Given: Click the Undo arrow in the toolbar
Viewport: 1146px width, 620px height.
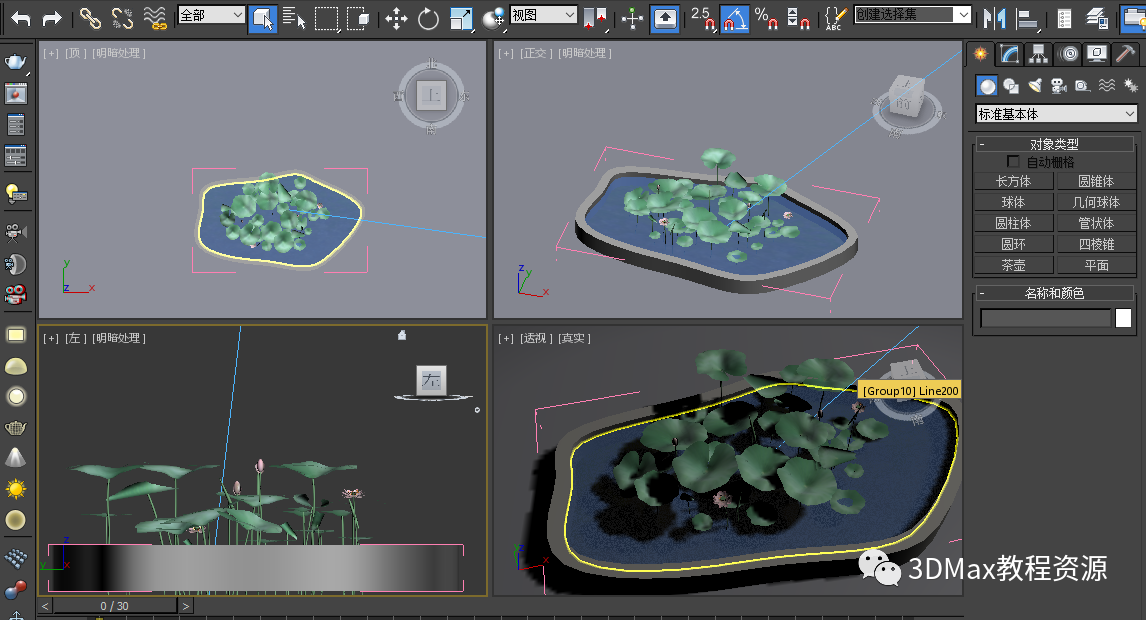Looking at the screenshot, I should click(20, 17).
